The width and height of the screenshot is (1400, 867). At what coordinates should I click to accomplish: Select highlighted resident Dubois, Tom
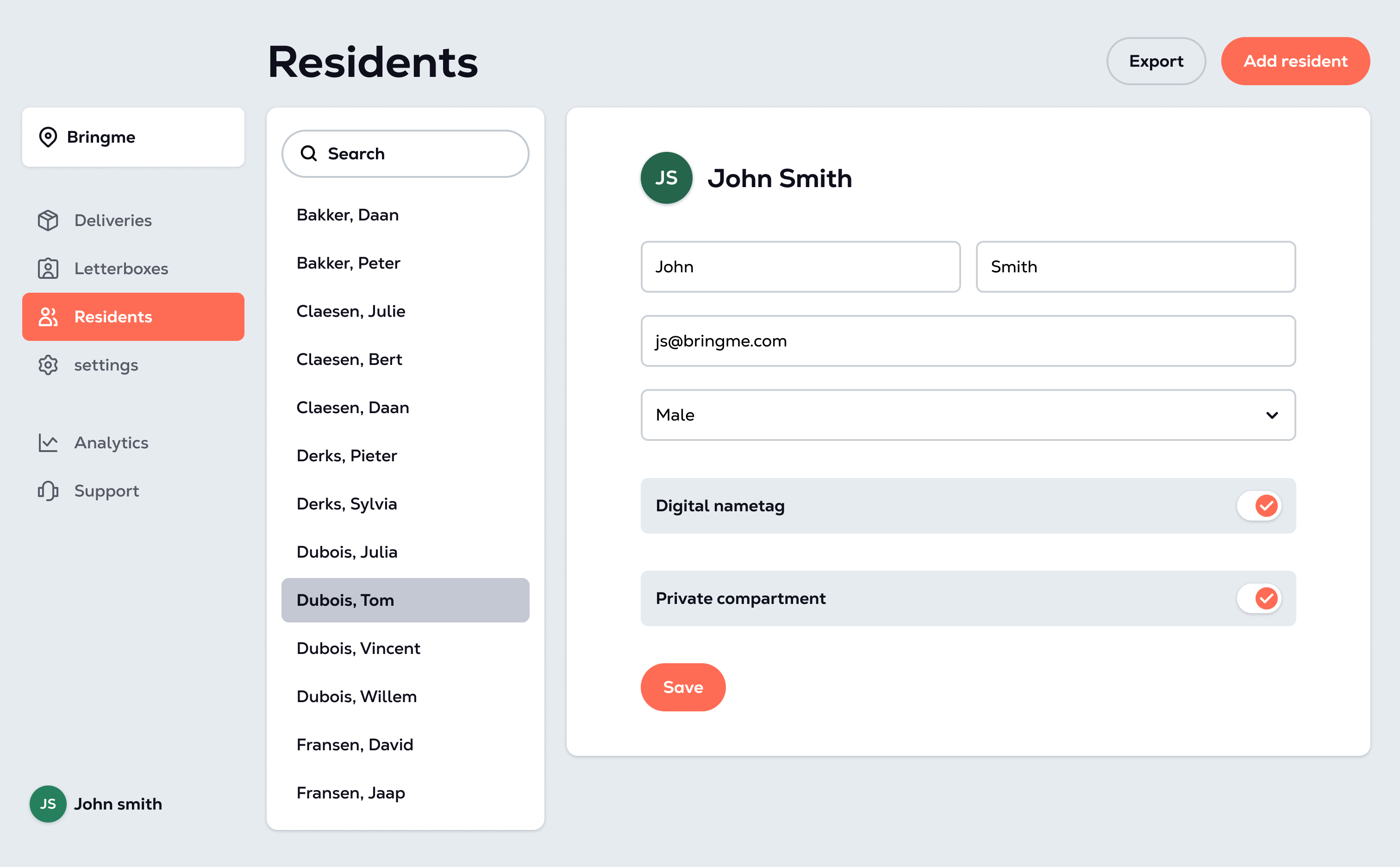[x=405, y=600]
